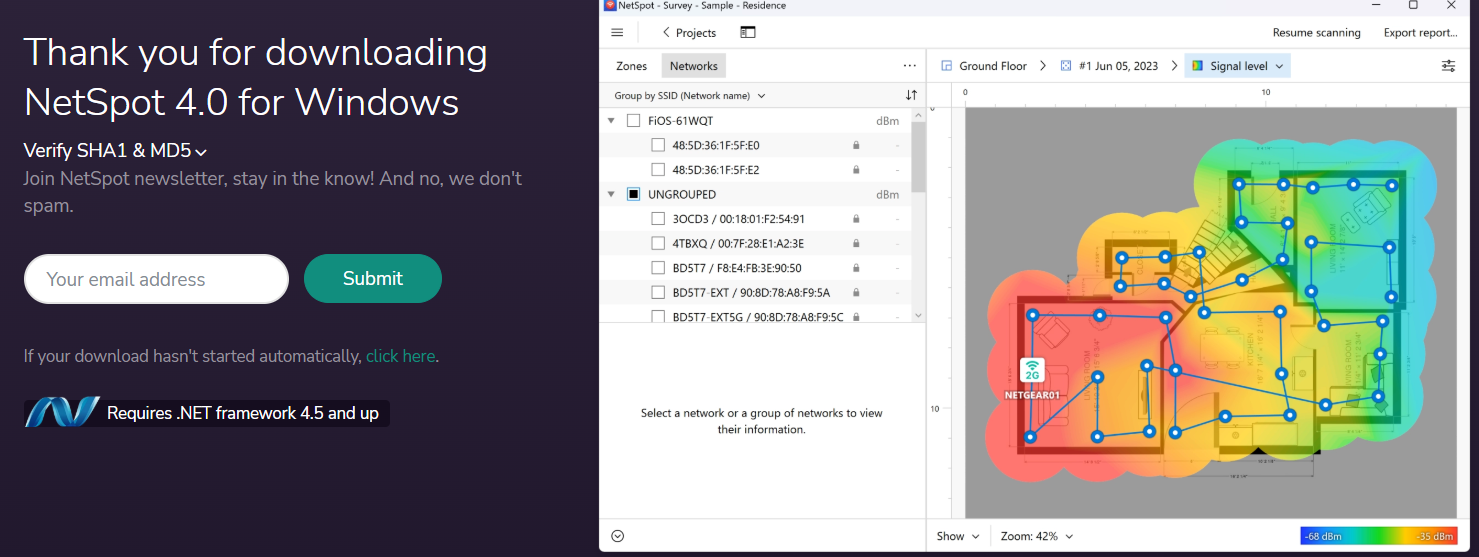The height and width of the screenshot is (557, 1479).
Task: Check the FiOS-61WQT group checkbox
Action: (x=633, y=121)
